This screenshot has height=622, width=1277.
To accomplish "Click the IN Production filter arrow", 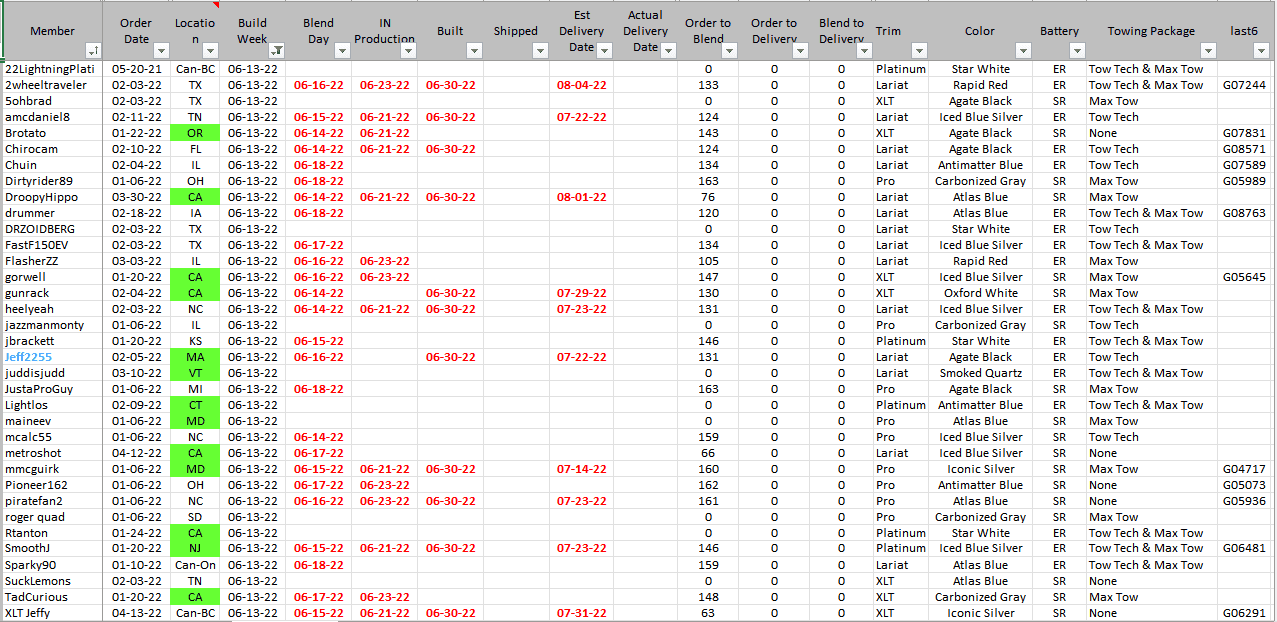I will pos(408,51).
